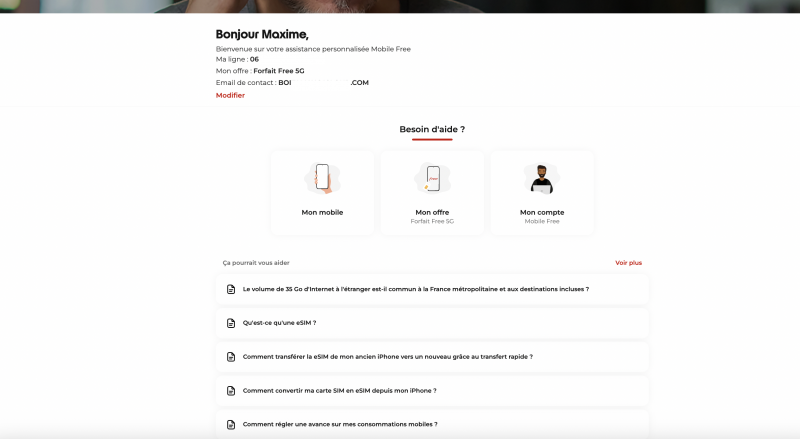
Task: Click the Mon mobile phone-in-hand icon
Action: (322, 178)
